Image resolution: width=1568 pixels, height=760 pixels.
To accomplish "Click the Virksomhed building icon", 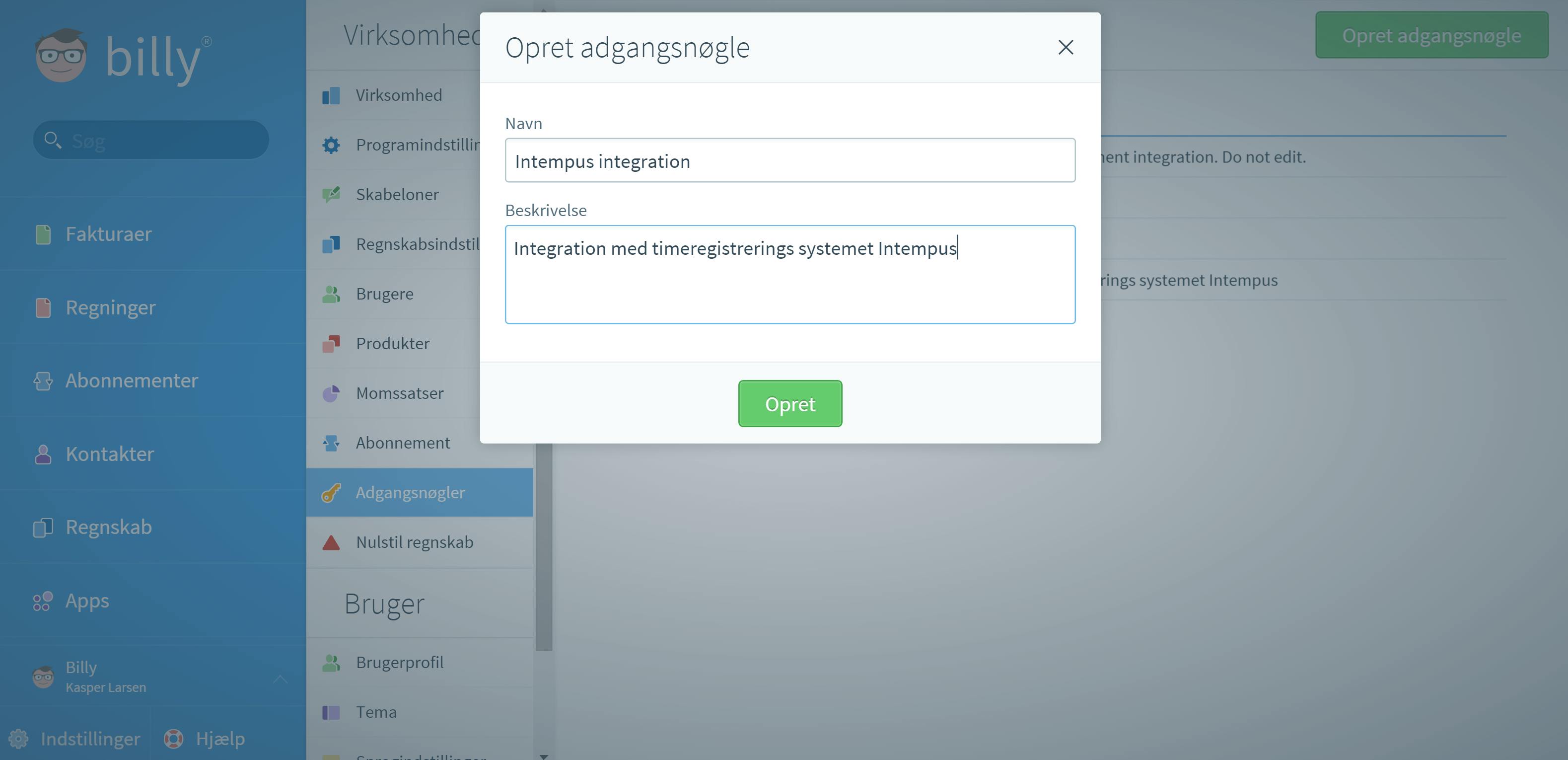I will click(331, 95).
